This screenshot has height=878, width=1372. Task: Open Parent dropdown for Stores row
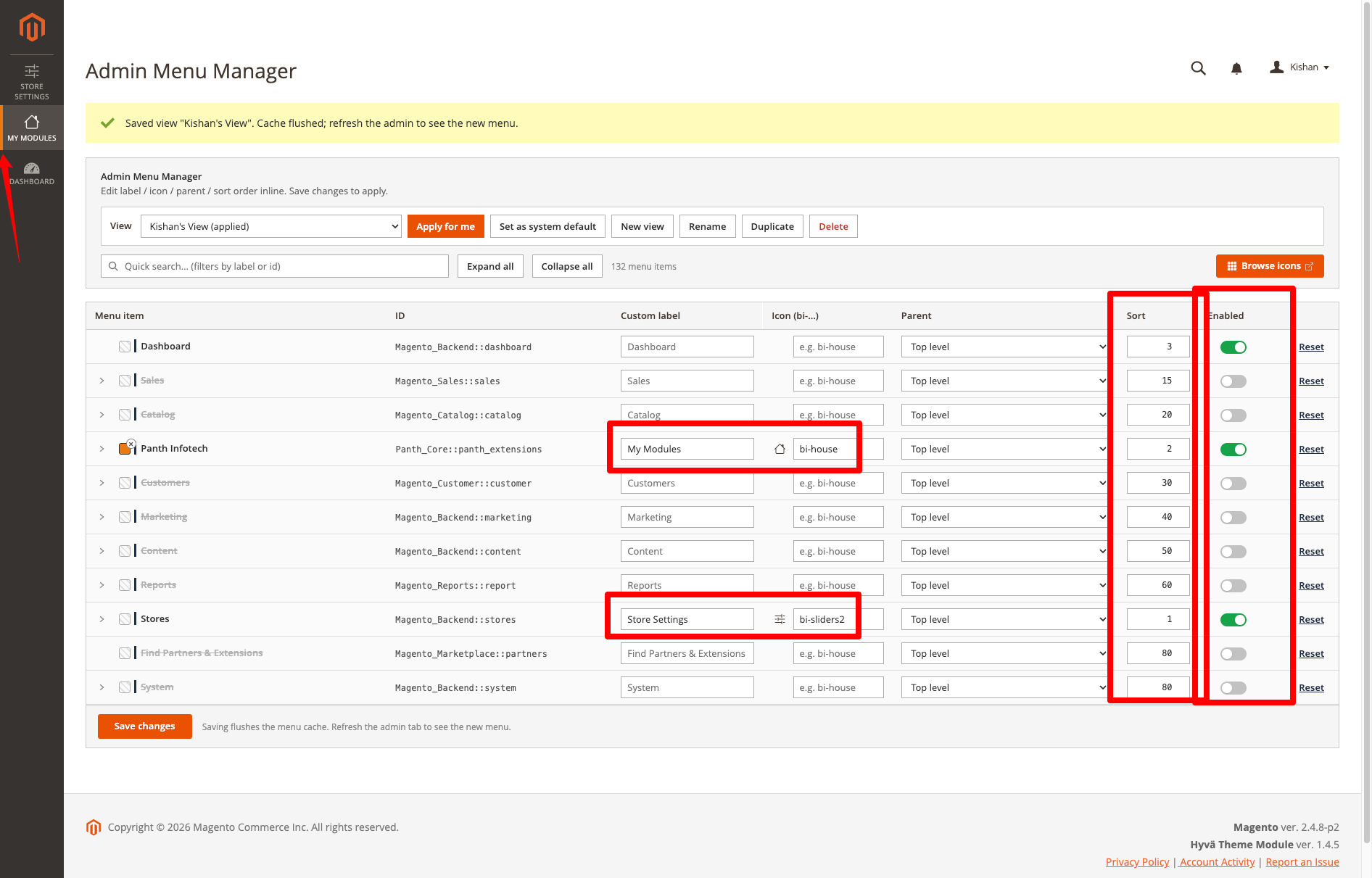pyautogui.click(x=1005, y=619)
